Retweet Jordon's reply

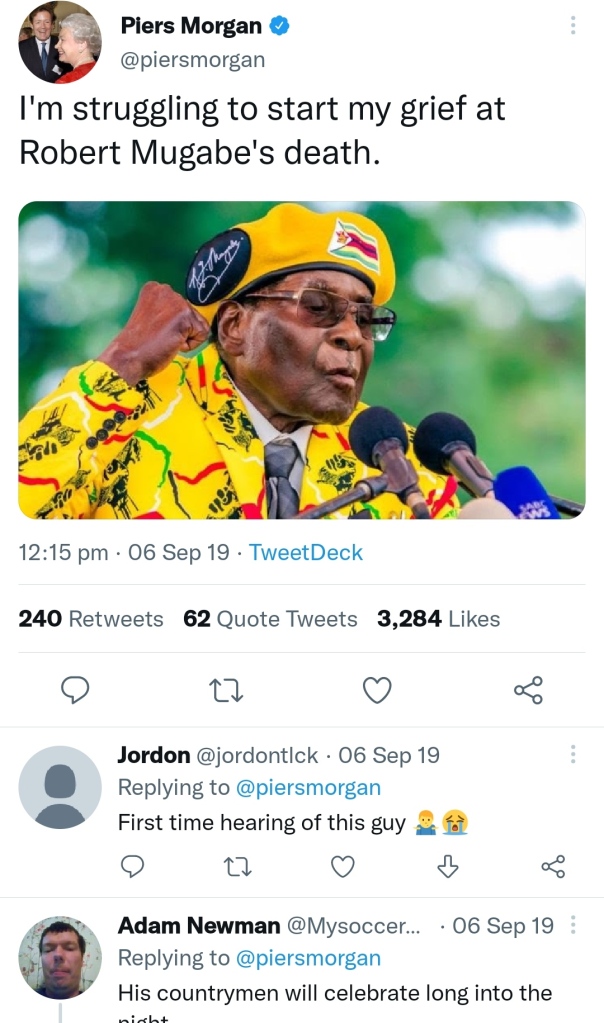[236, 866]
